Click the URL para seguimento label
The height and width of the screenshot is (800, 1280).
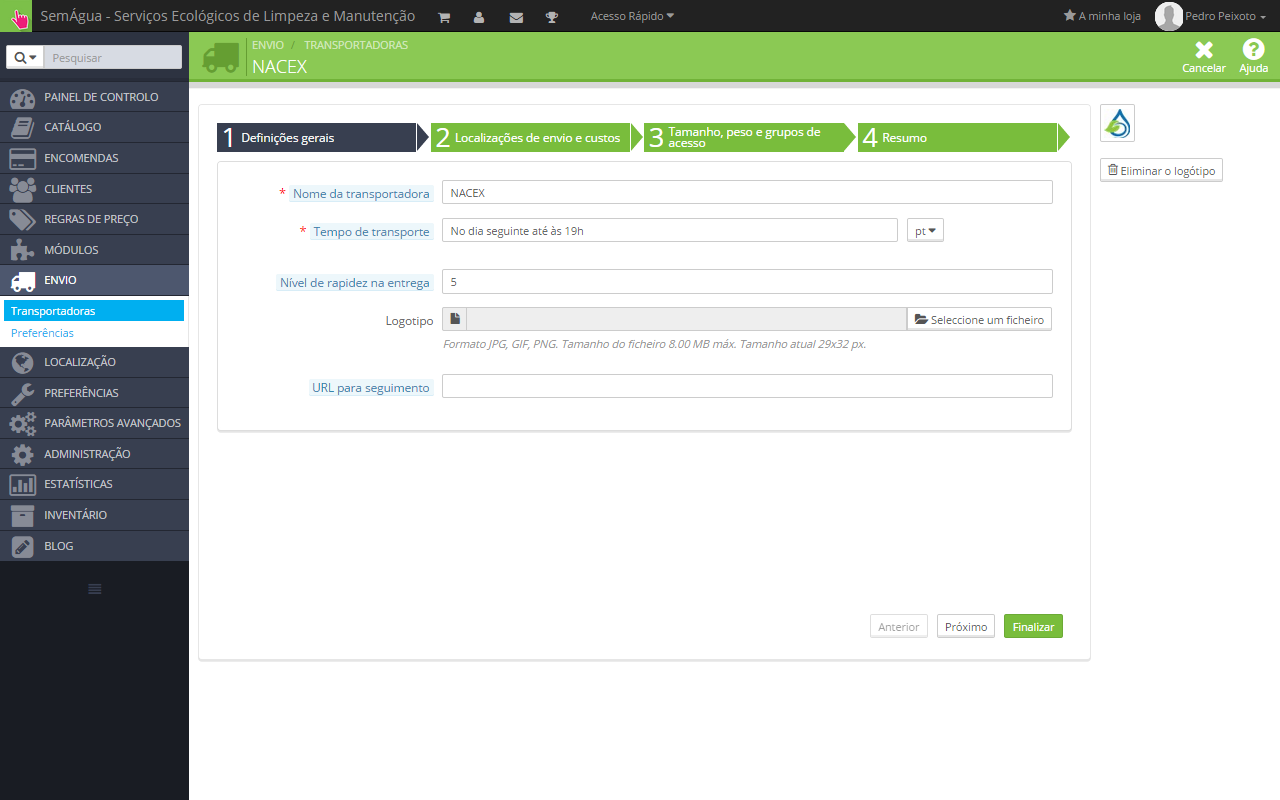tap(371, 388)
